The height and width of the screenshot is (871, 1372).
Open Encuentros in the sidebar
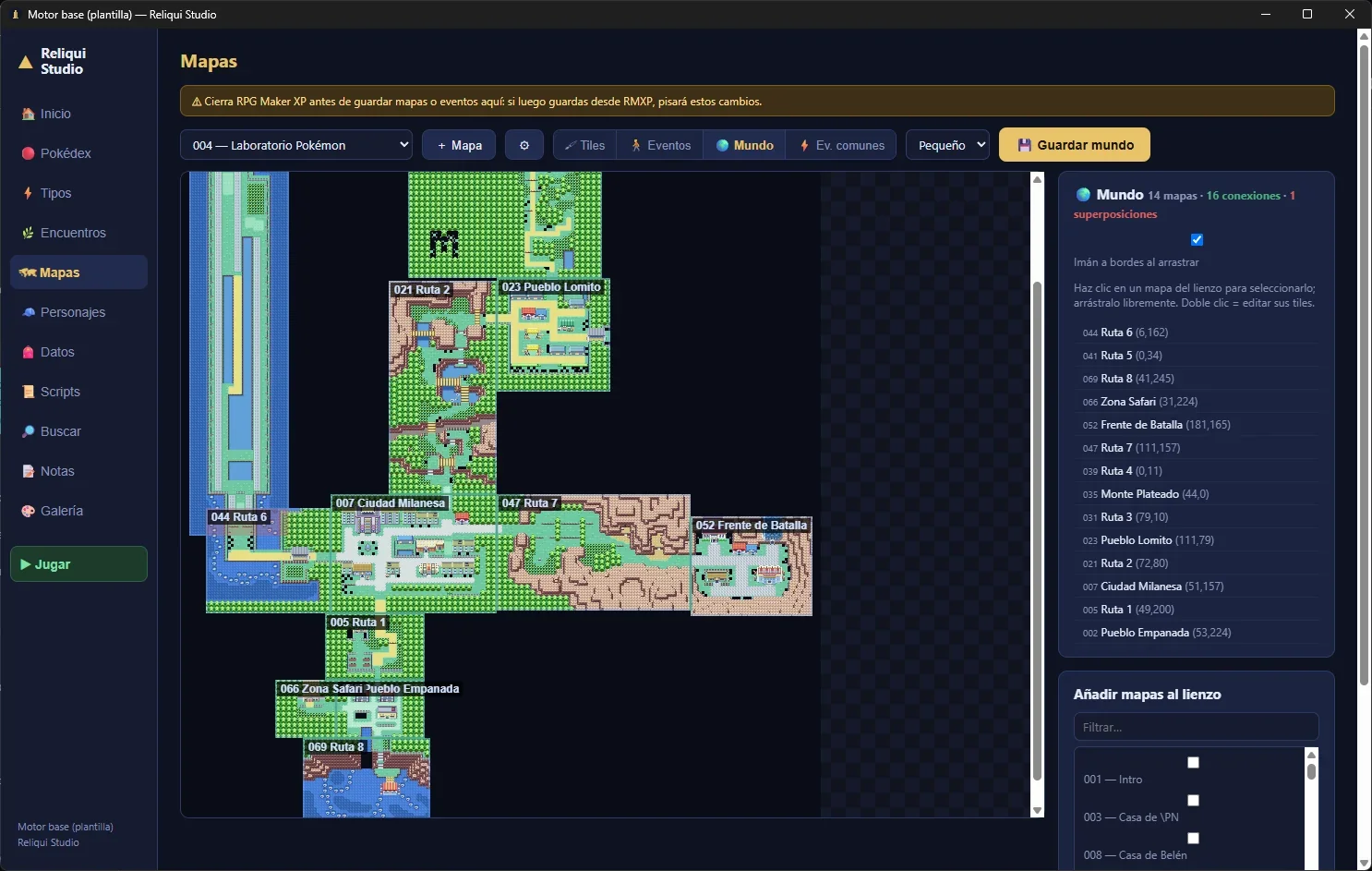point(78,233)
